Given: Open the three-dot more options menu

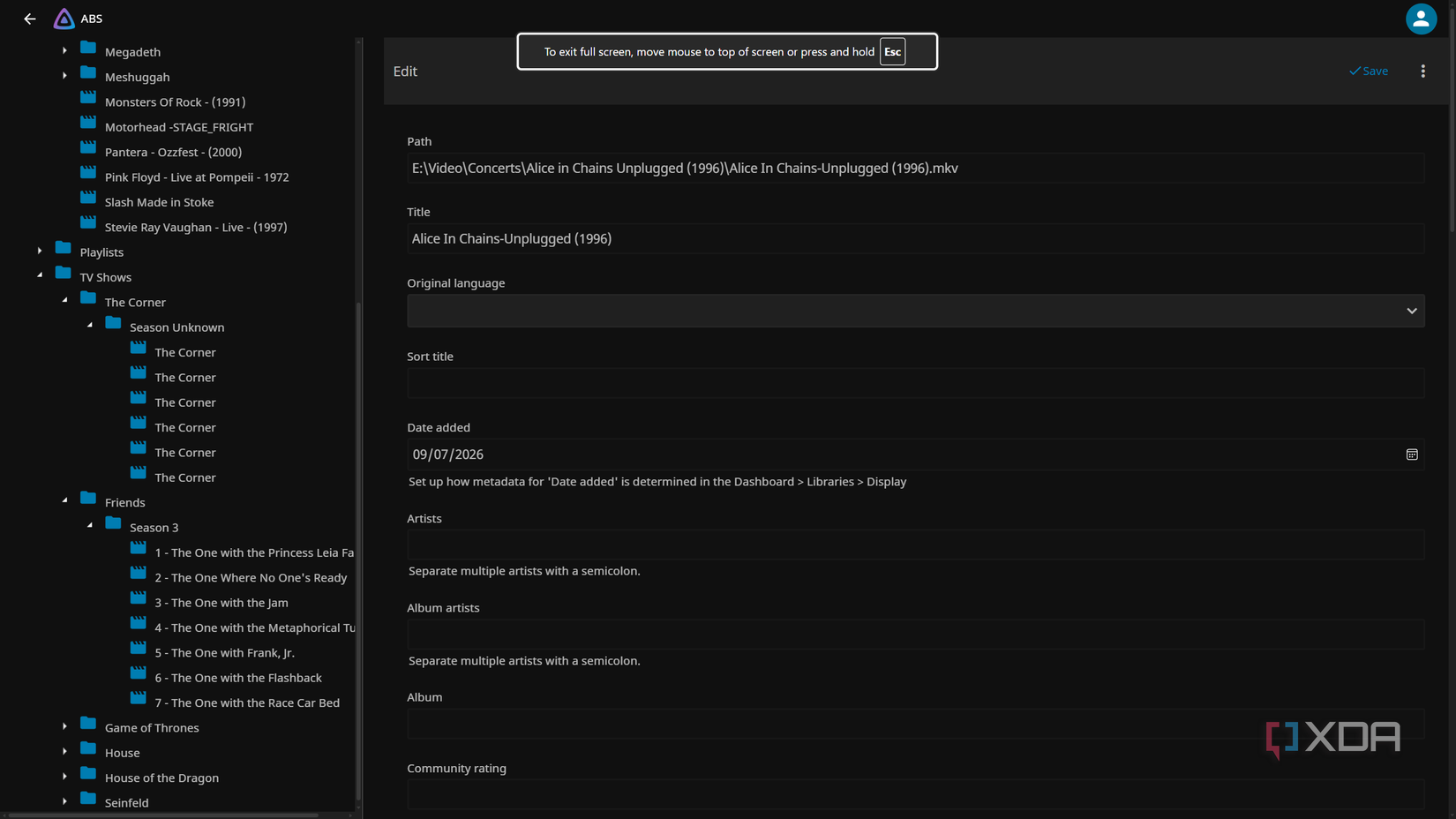Looking at the screenshot, I should tap(1422, 71).
